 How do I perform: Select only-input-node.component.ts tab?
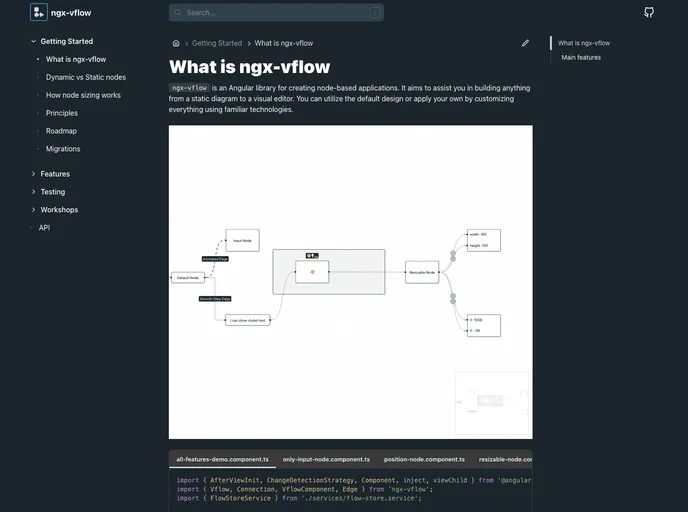coord(326,459)
